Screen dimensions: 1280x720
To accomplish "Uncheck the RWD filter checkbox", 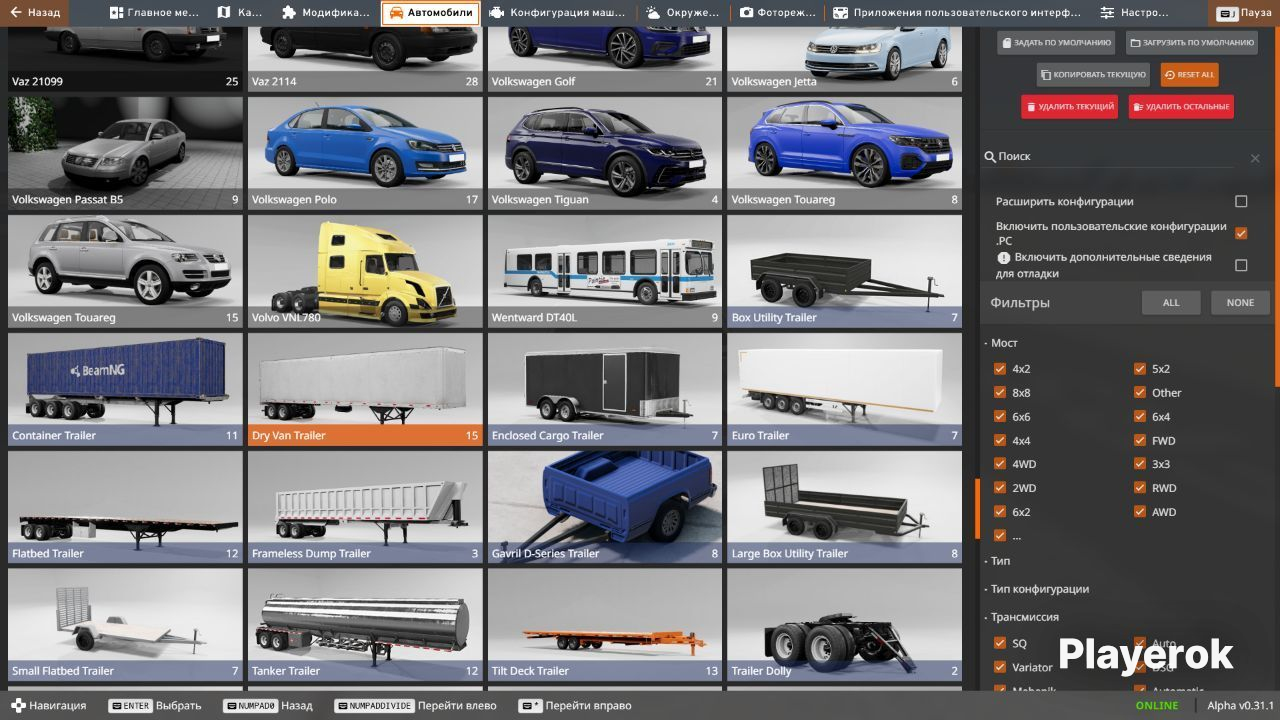I will (1140, 488).
